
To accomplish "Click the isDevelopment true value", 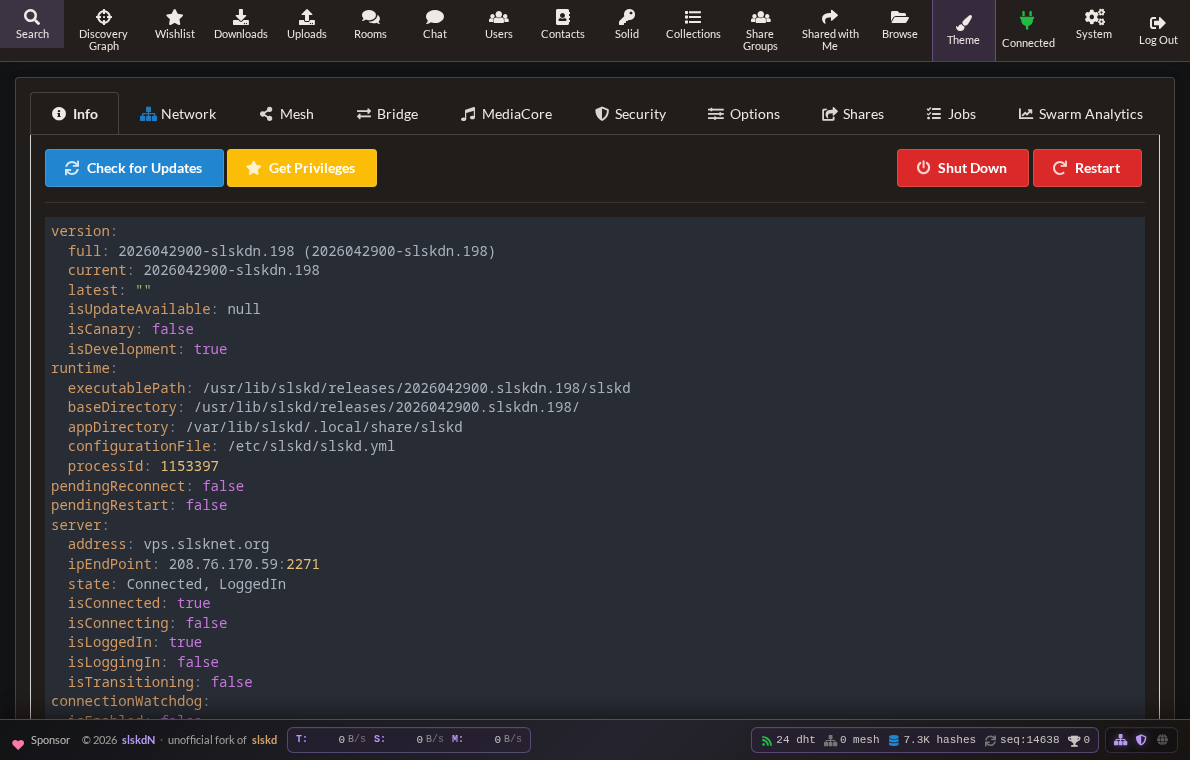I will [210, 349].
